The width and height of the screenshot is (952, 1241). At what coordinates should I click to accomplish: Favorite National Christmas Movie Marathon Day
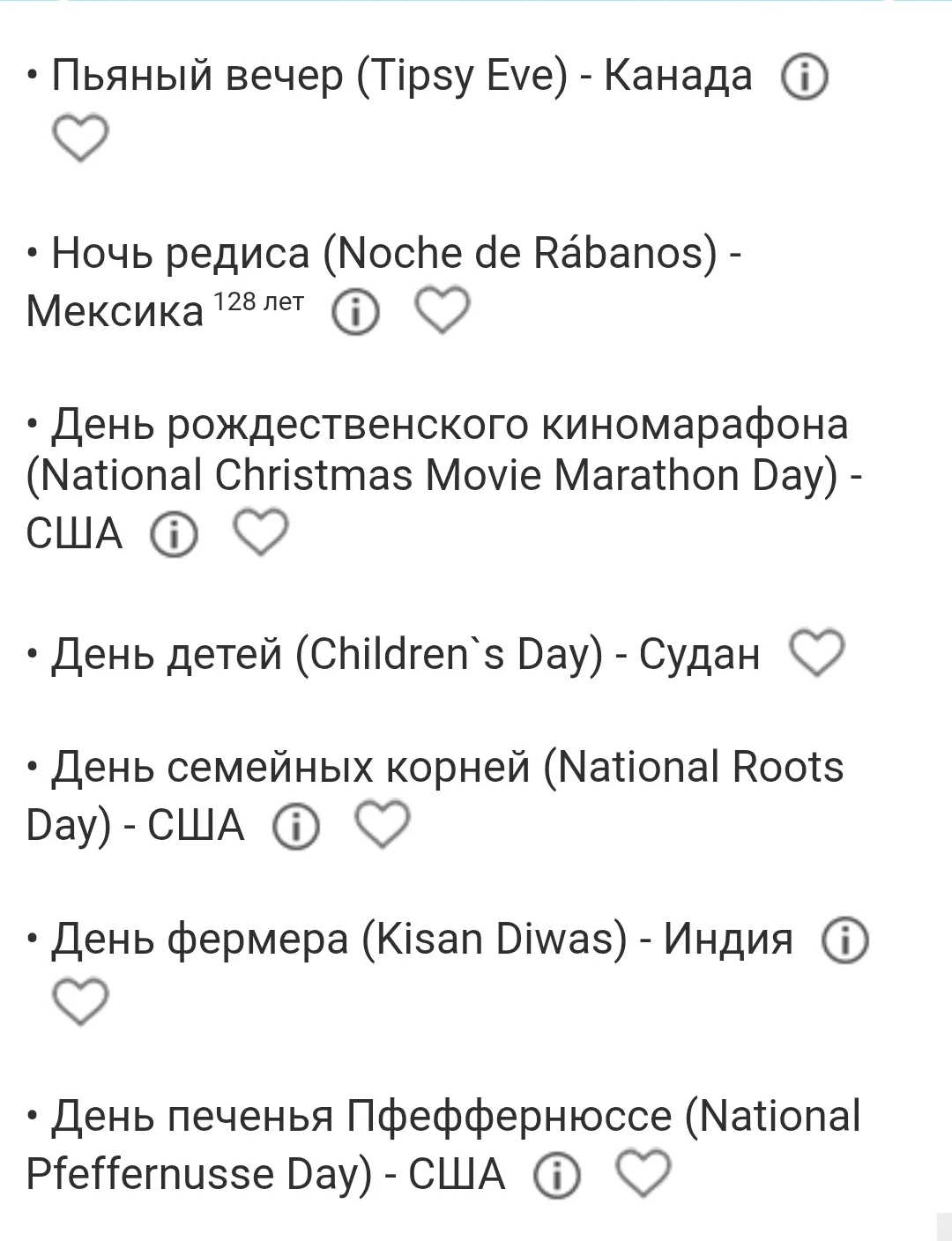260,531
